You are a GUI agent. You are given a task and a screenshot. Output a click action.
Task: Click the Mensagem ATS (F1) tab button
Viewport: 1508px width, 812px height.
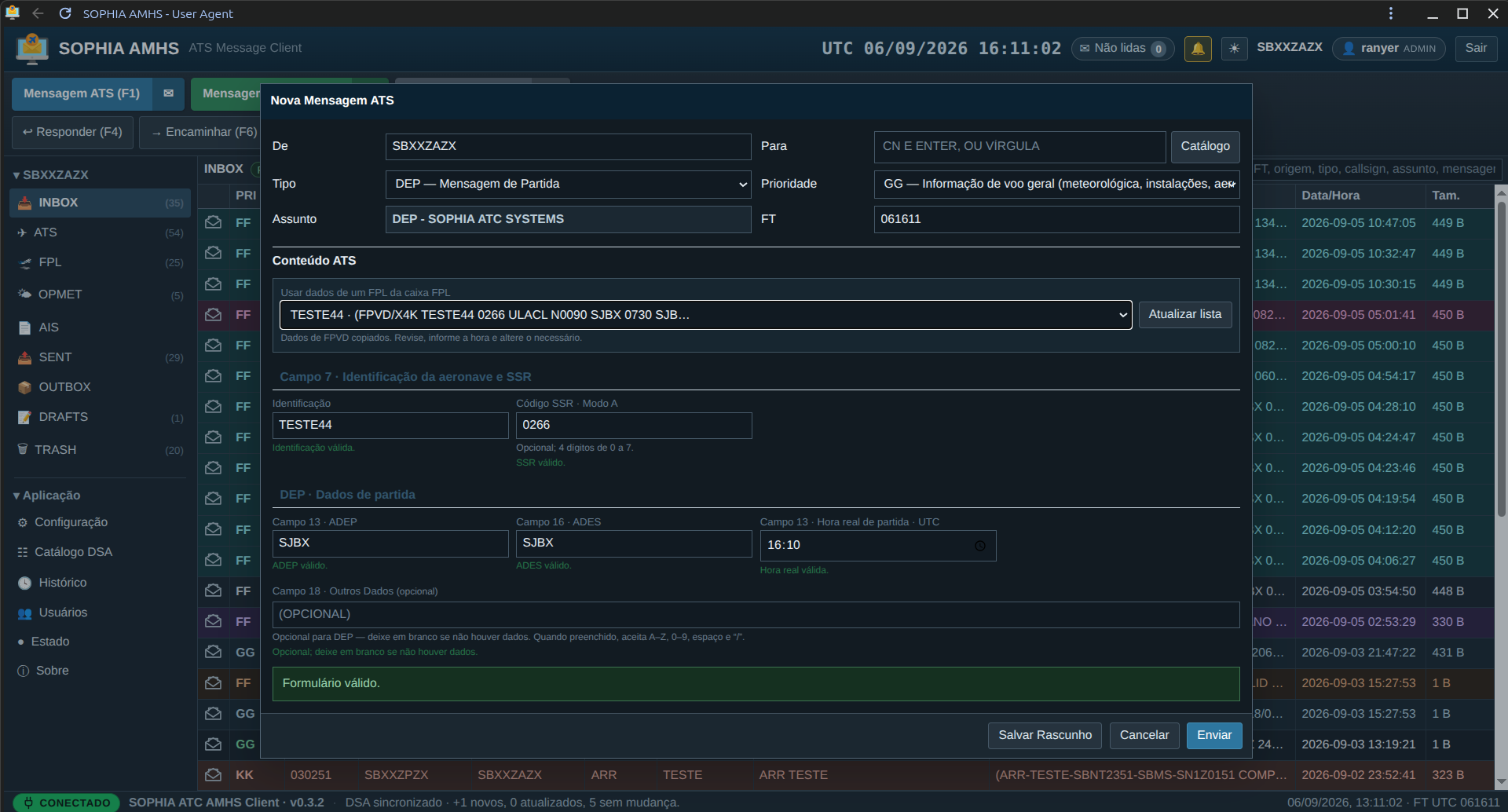coord(82,93)
